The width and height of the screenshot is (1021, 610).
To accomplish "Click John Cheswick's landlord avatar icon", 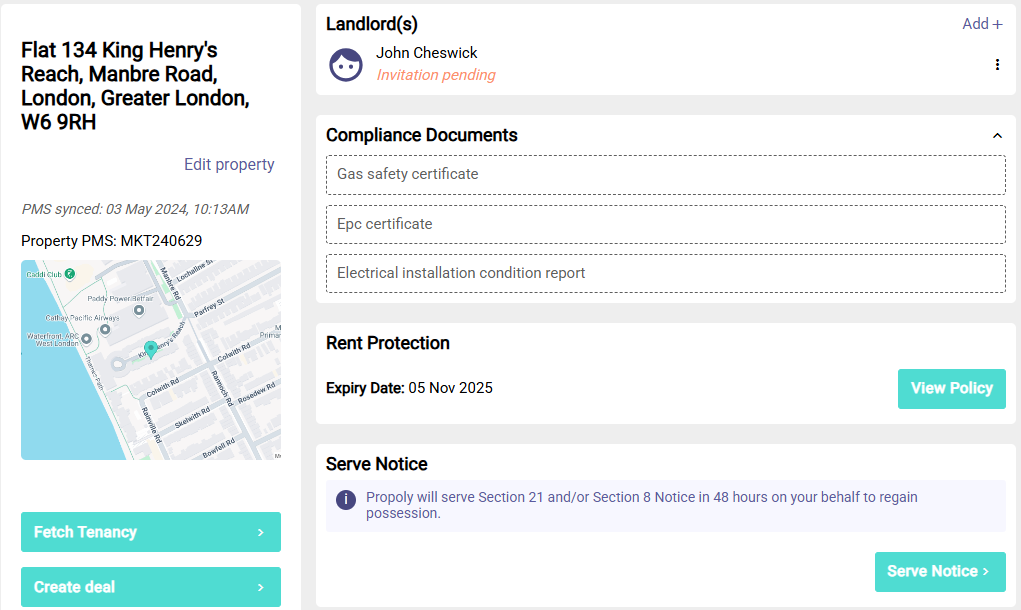I will point(346,65).
